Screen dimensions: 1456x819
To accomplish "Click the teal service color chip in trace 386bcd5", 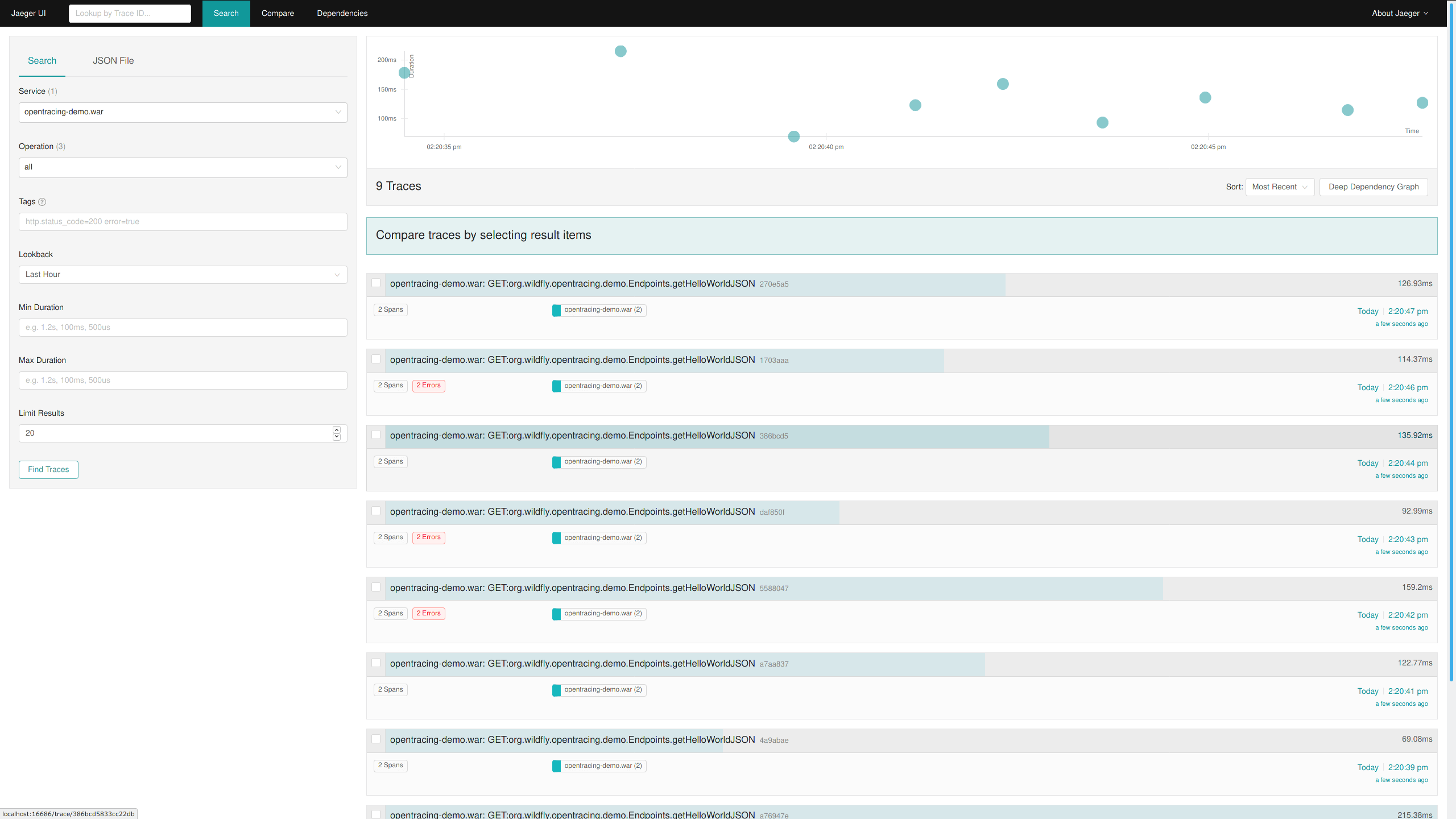I will pyautogui.click(x=556, y=462).
